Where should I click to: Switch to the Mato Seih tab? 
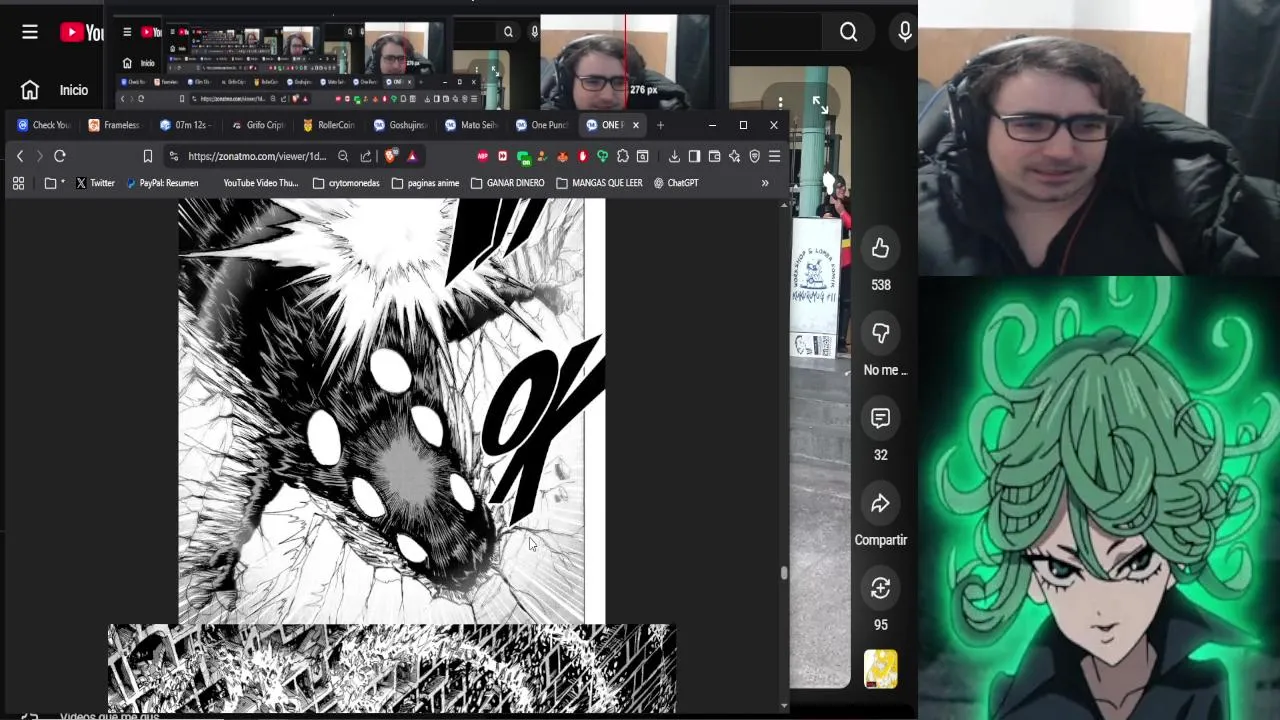click(471, 125)
